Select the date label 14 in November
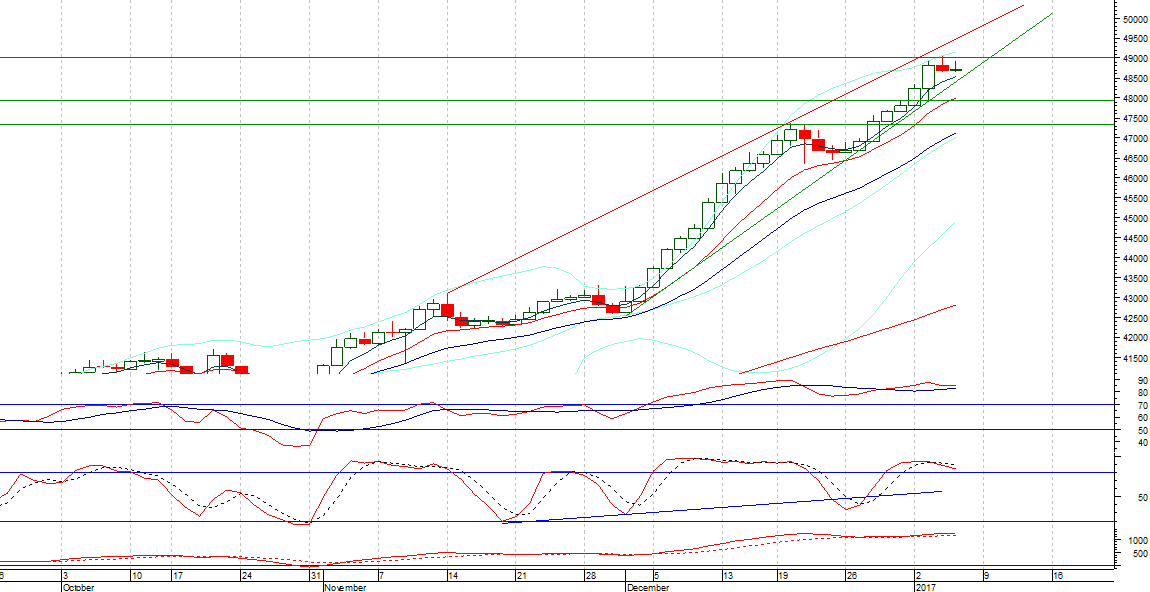The image size is (1150, 592). [453, 576]
